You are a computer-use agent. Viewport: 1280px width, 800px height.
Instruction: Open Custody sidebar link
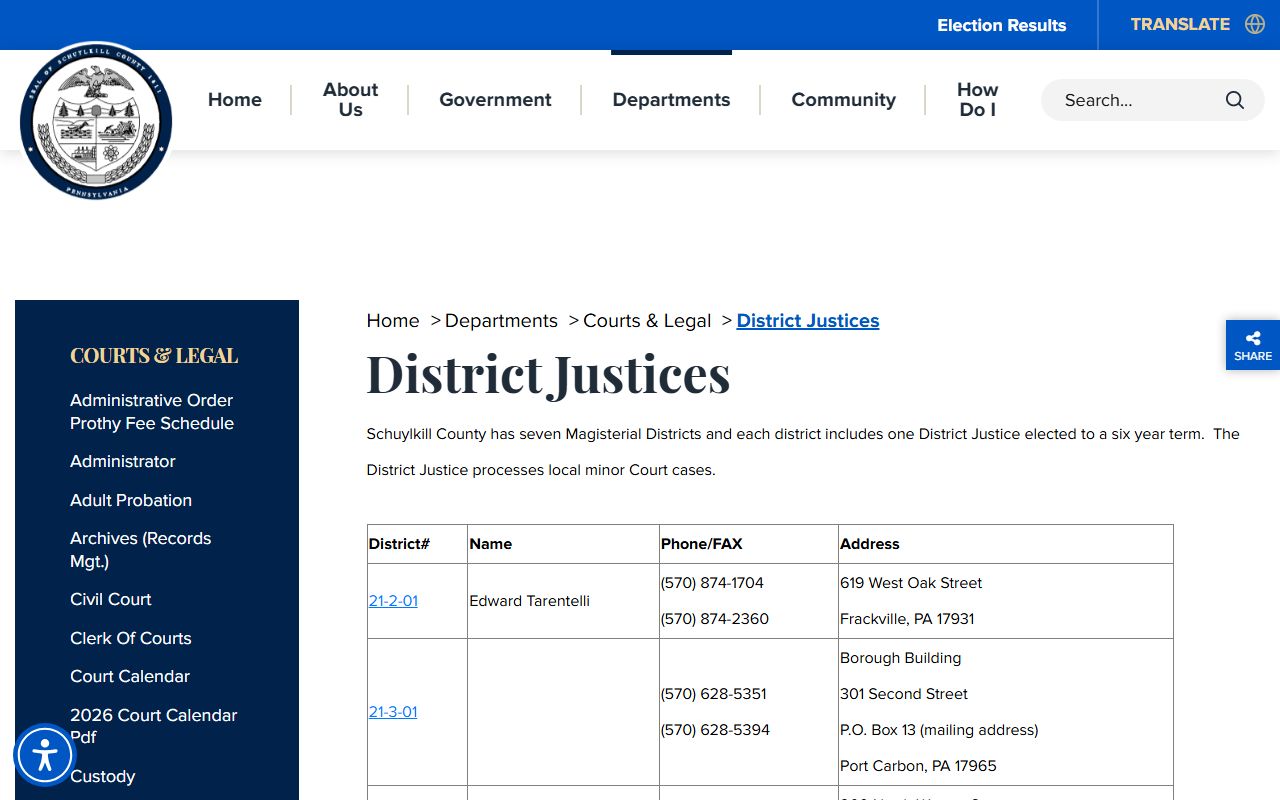102,777
